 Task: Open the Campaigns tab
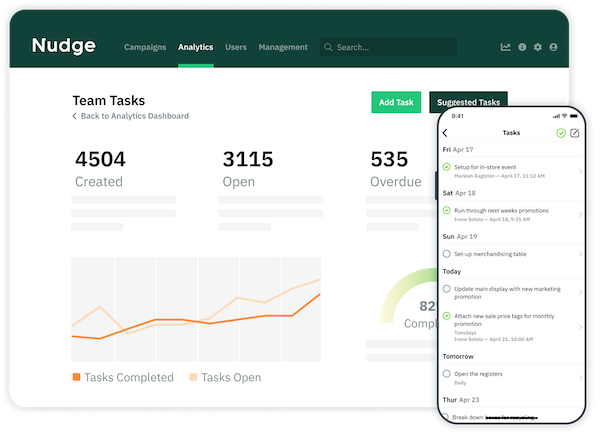[x=145, y=47]
